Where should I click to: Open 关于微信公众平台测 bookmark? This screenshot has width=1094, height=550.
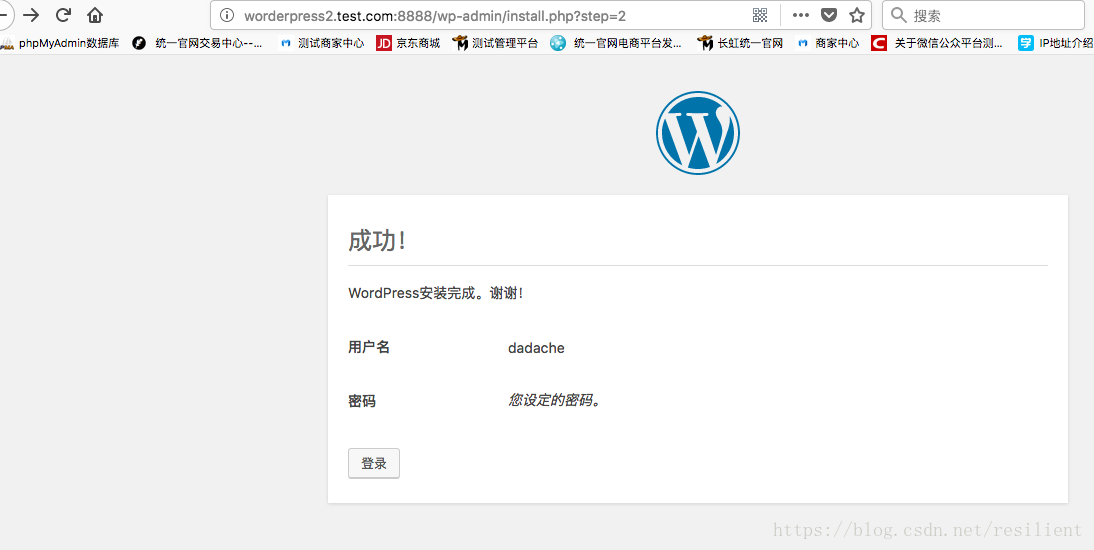pyautogui.click(x=937, y=43)
